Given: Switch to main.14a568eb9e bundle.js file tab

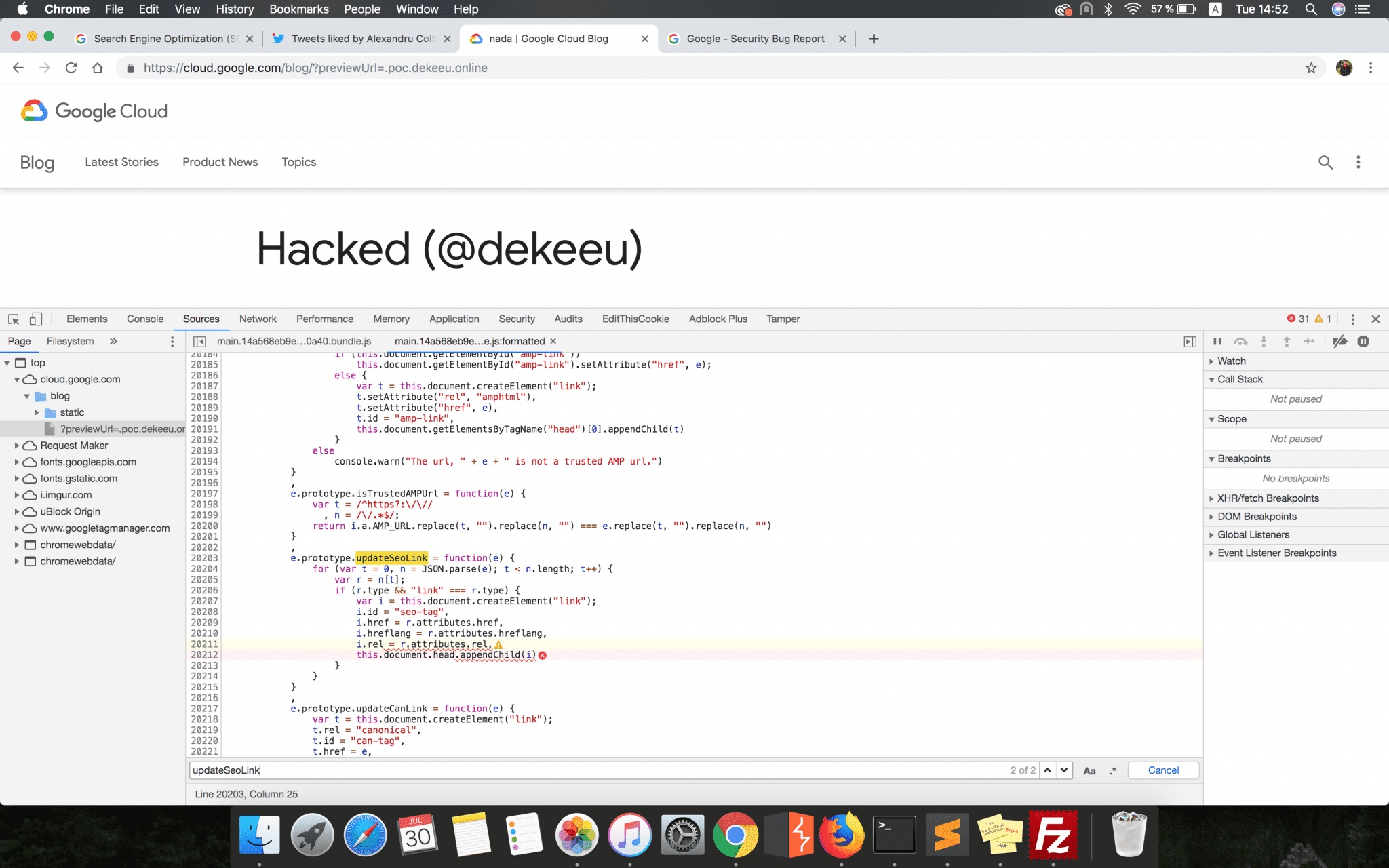Looking at the screenshot, I should point(294,341).
